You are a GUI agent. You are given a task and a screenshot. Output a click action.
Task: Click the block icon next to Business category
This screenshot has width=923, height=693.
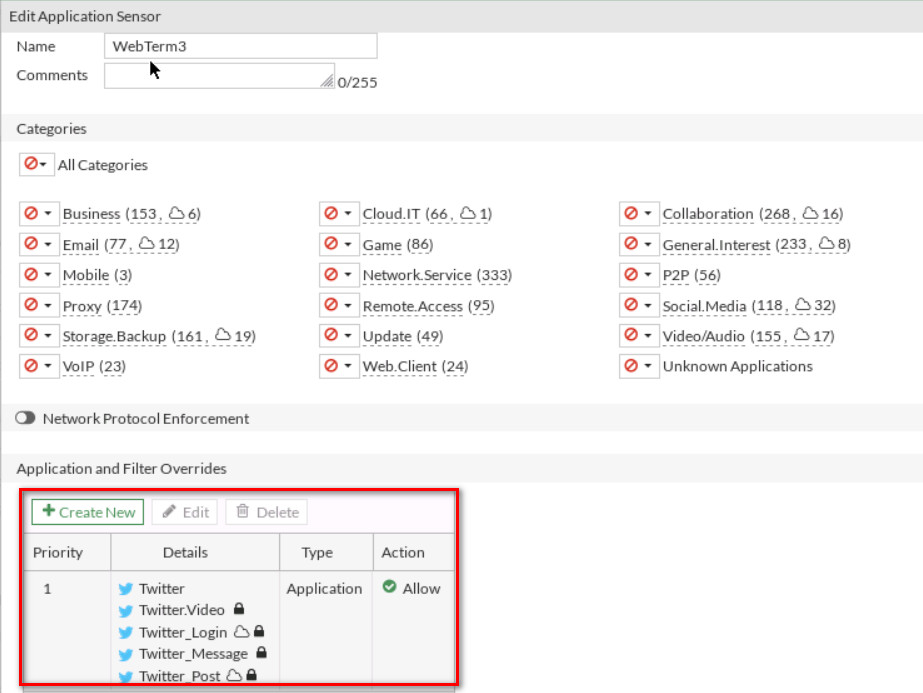[33, 213]
